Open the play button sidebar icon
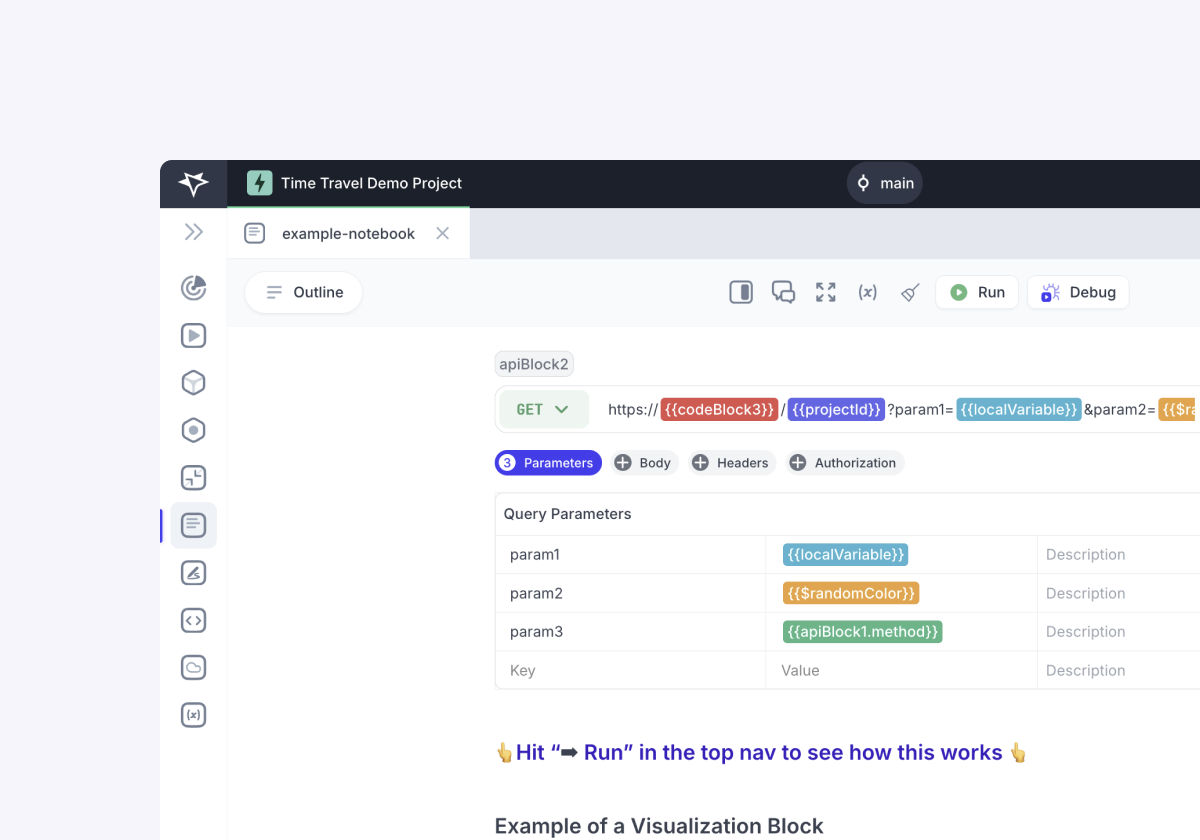Screen dimensions: 1200x840 tap(193, 336)
